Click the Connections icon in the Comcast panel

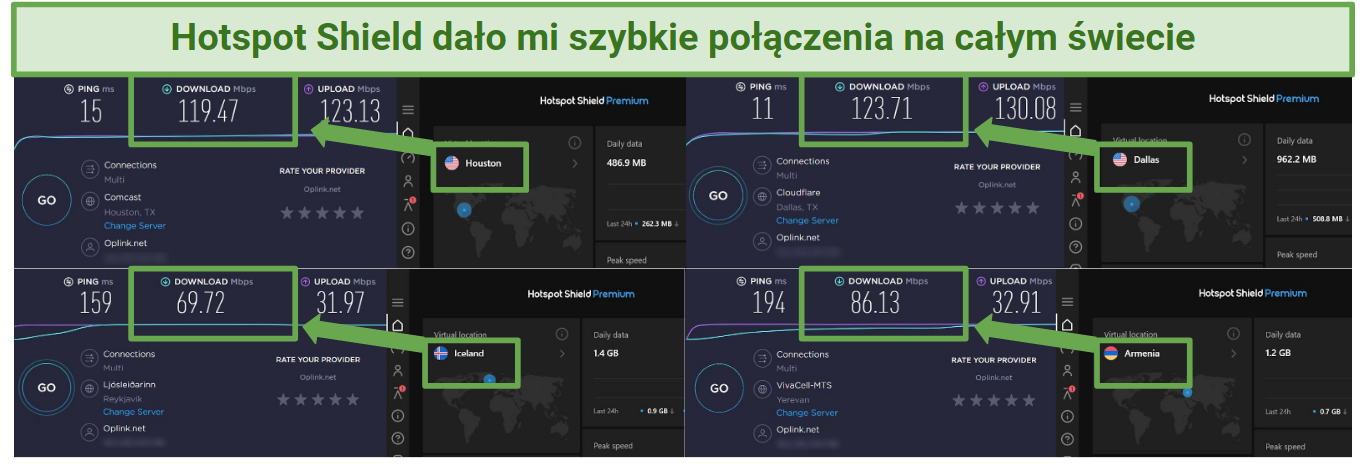(x=89, y=170)
